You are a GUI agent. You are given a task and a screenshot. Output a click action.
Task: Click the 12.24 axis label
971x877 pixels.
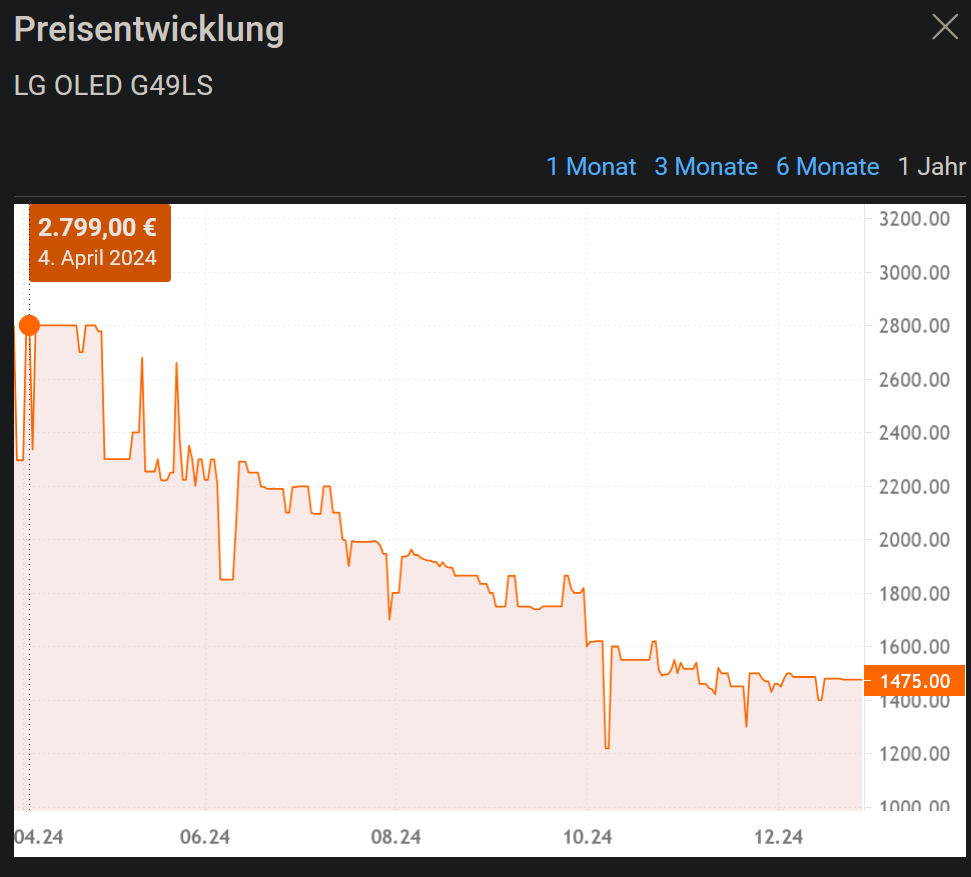coord(778,837)
